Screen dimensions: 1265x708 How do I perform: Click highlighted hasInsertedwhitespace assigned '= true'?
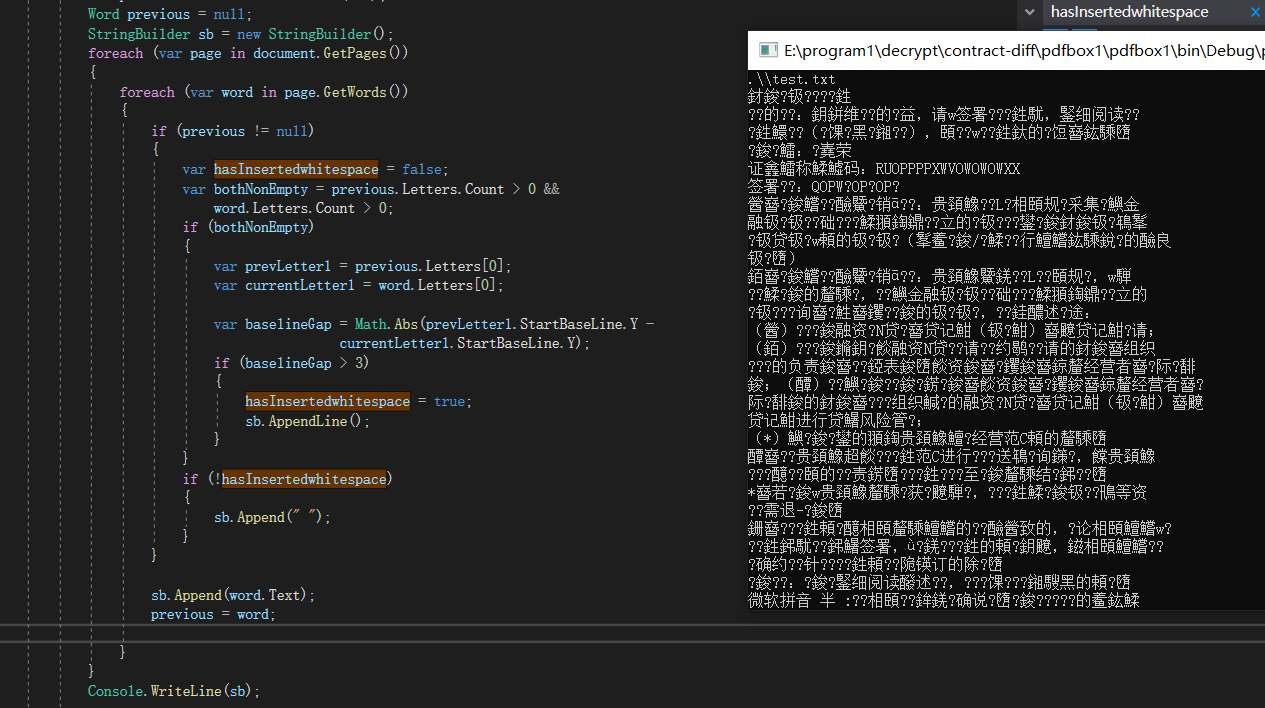pos(327,401)
